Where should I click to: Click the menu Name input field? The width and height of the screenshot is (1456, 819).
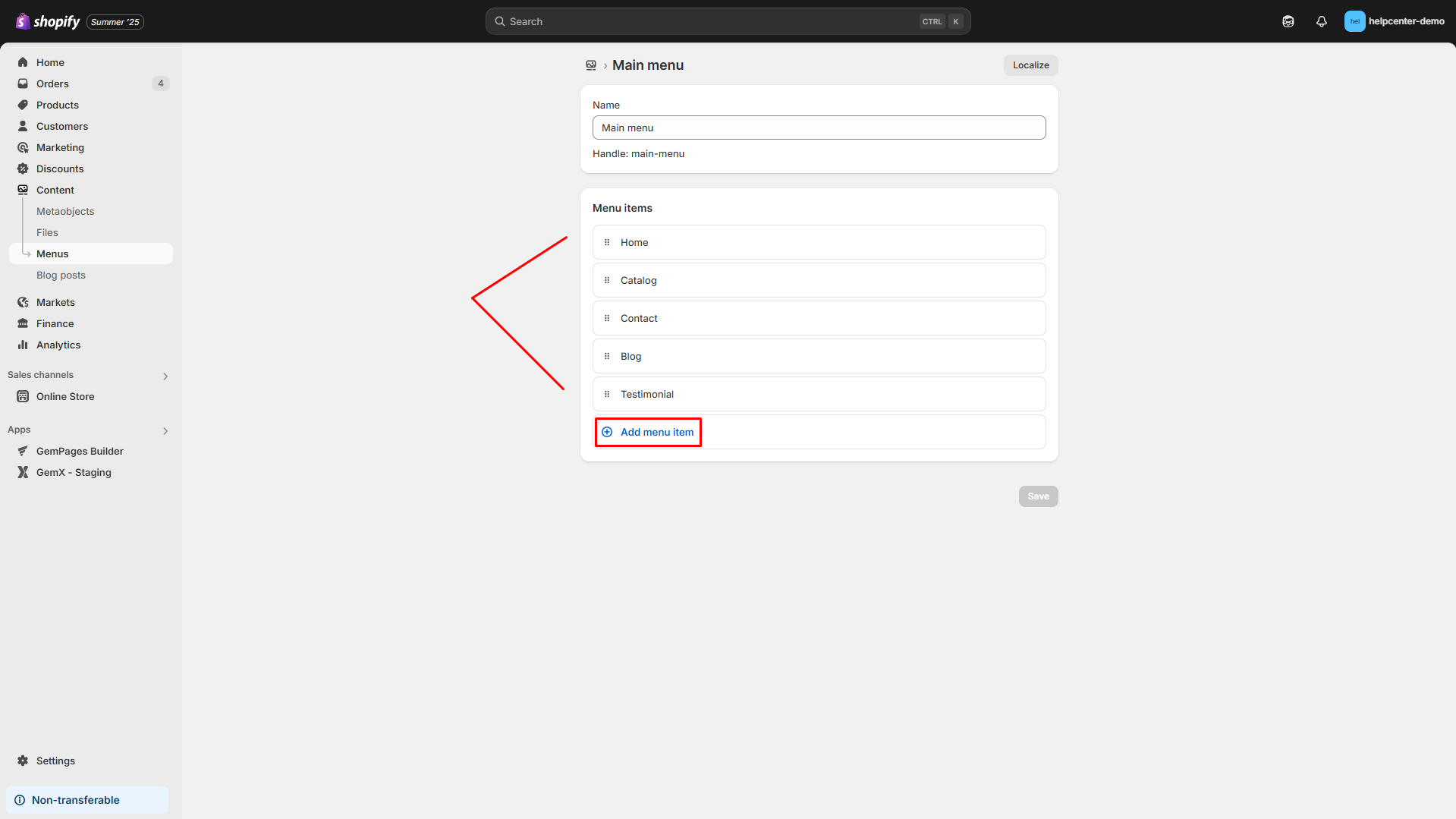click(x=819, y=128)
